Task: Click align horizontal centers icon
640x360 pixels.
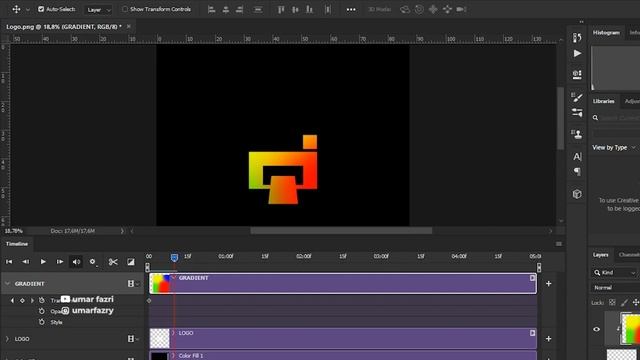Action: [226, 9]
